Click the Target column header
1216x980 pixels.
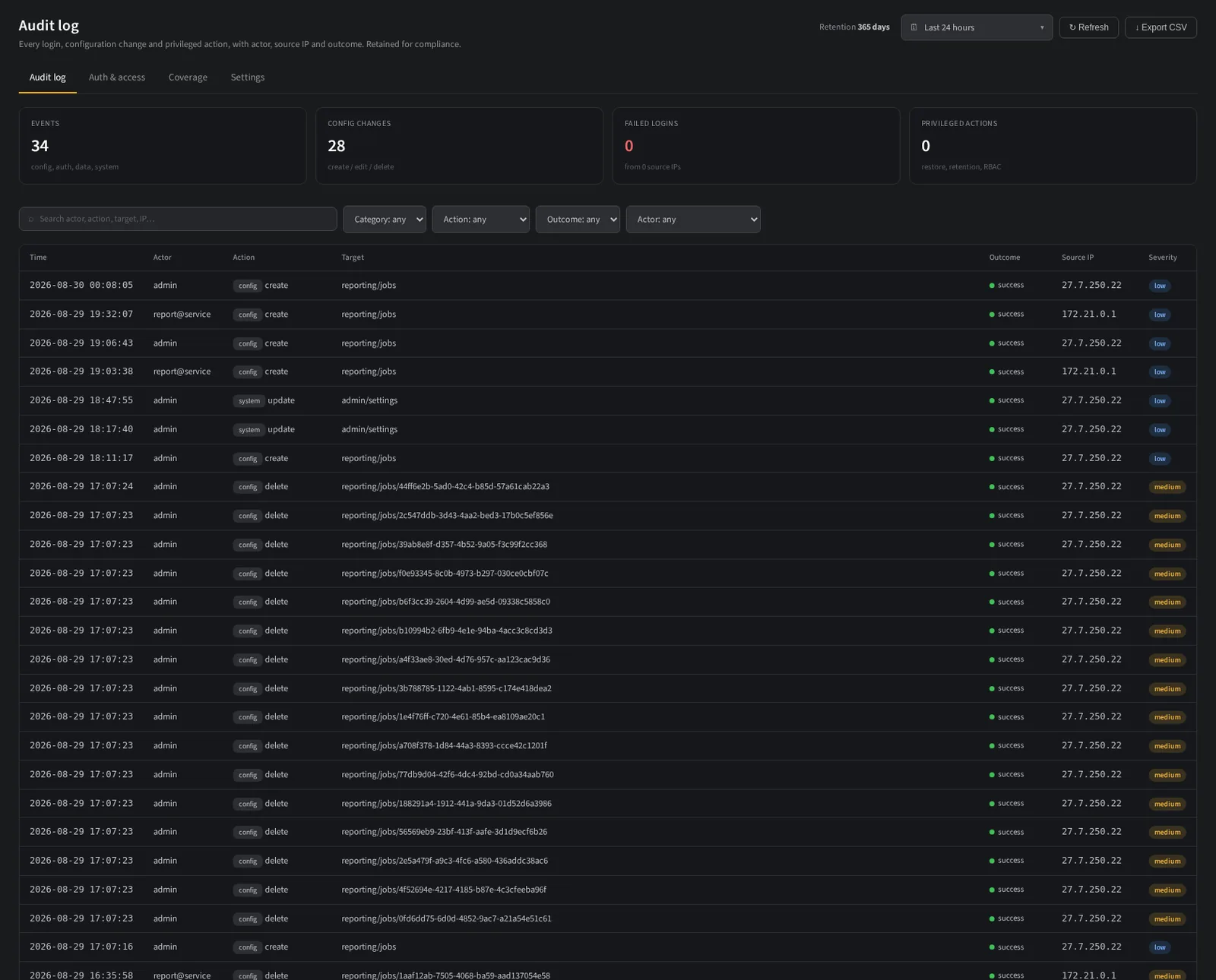point(353,258)
